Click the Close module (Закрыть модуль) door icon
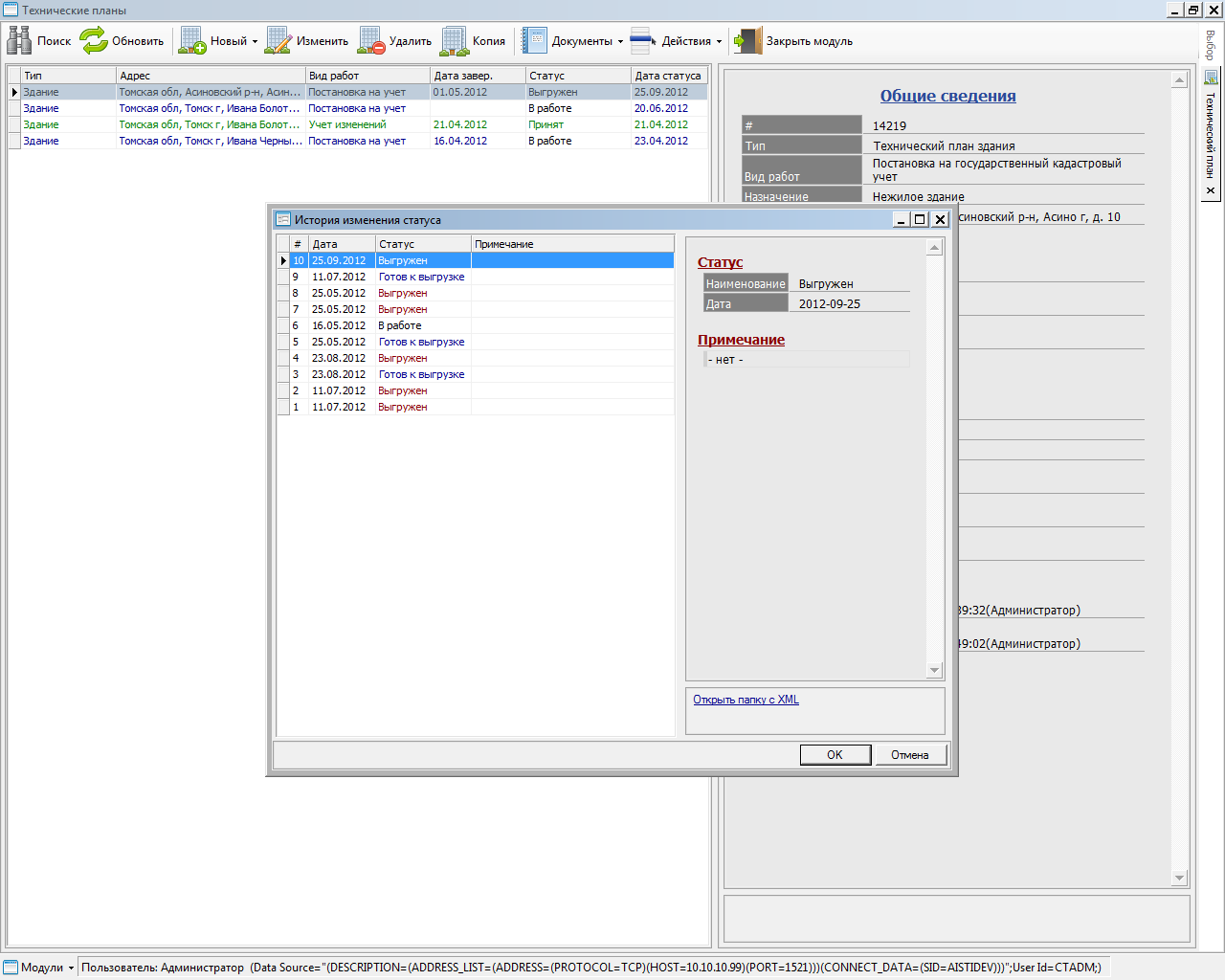 748,40
